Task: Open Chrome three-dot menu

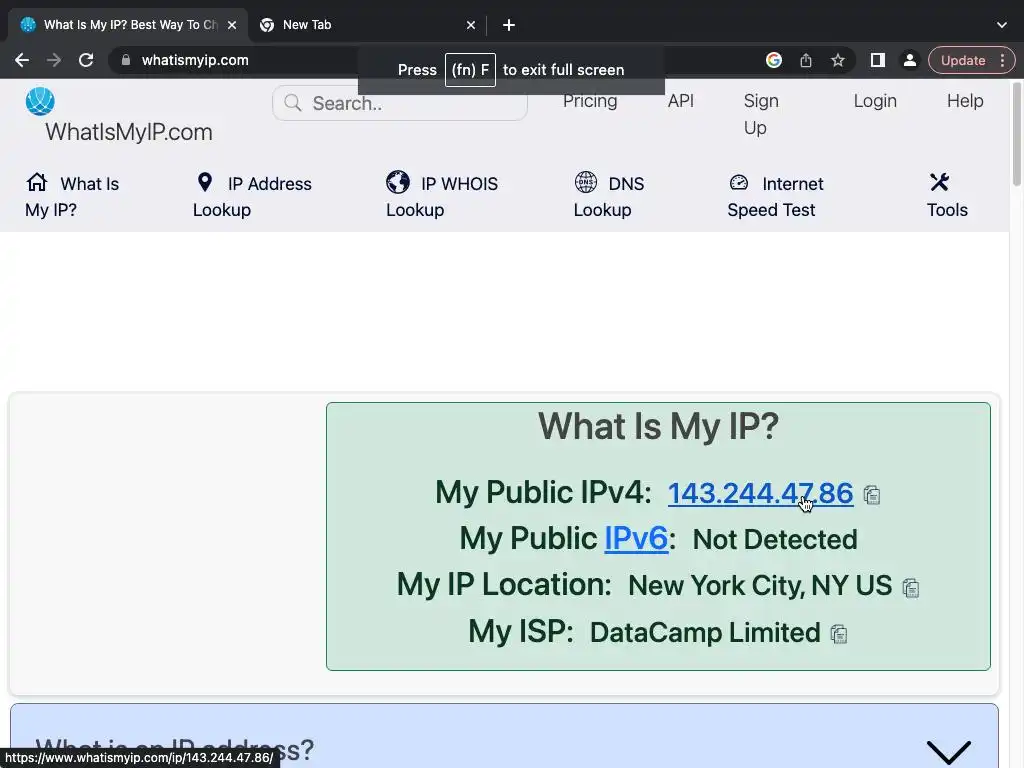Action: tap(1002, 60)
